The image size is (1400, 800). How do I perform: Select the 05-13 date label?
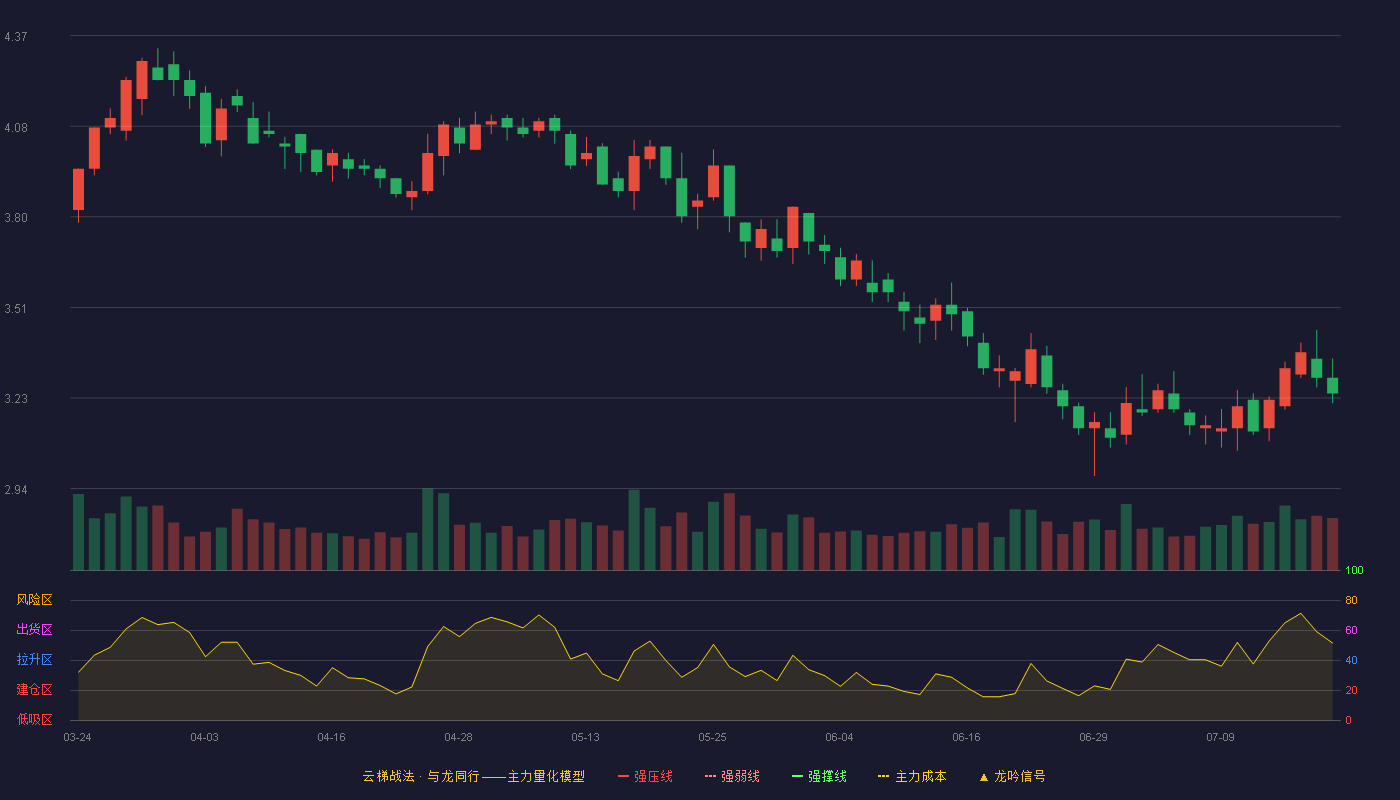pos(585,737)
